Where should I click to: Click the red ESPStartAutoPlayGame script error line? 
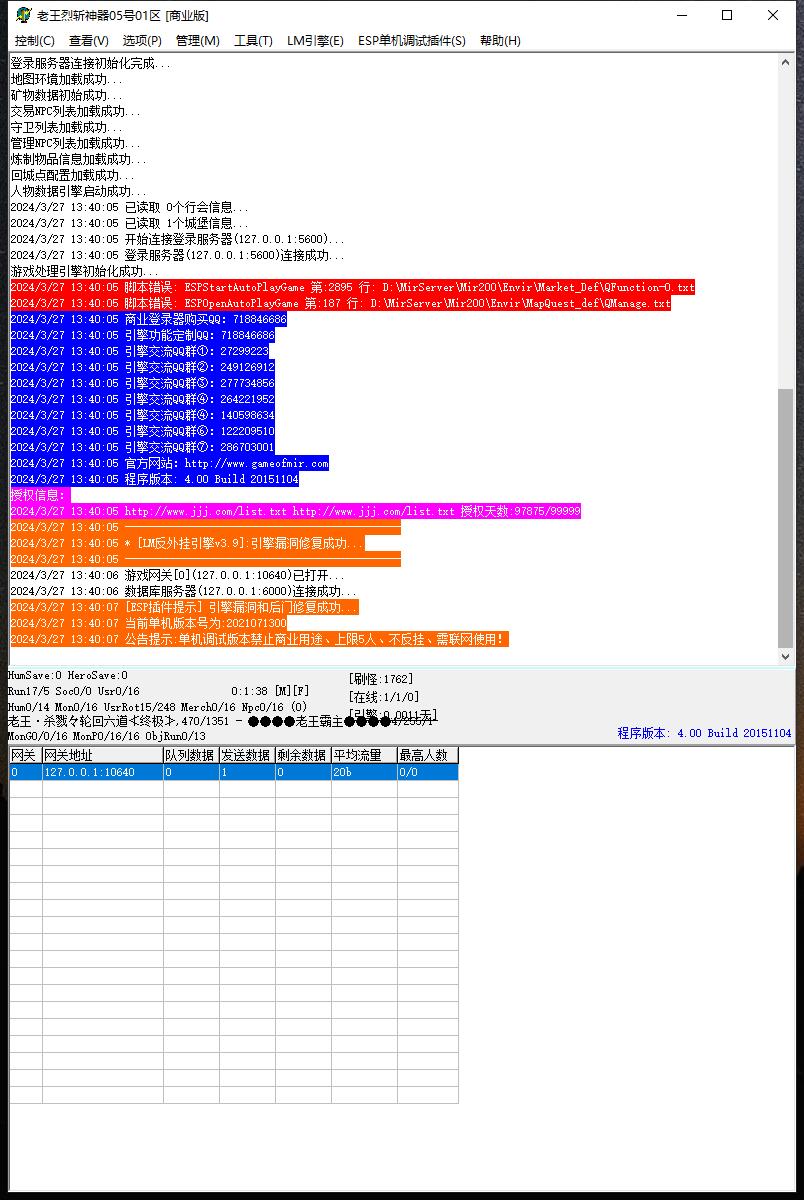(352, 287)
